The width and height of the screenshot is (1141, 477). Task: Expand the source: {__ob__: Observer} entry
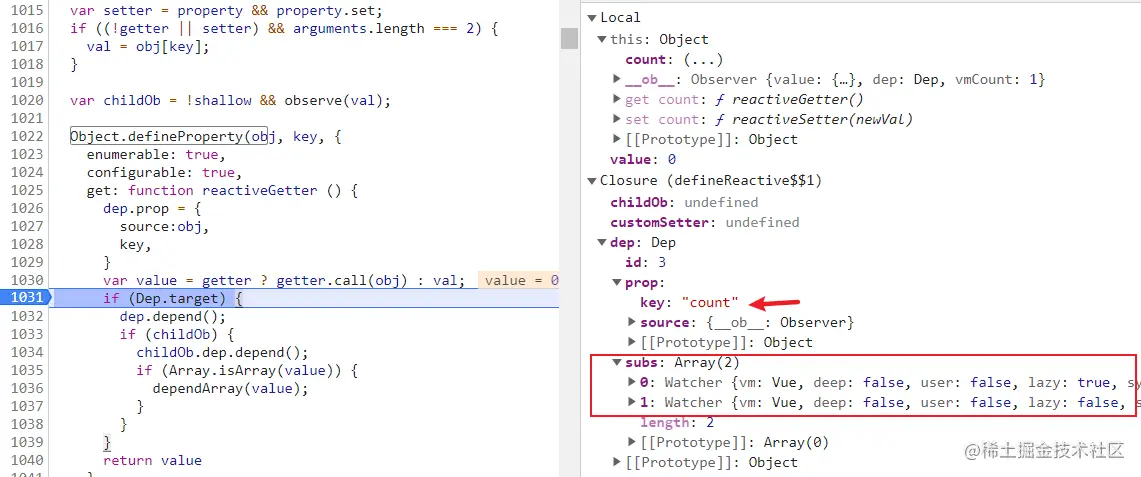(632, 321)
